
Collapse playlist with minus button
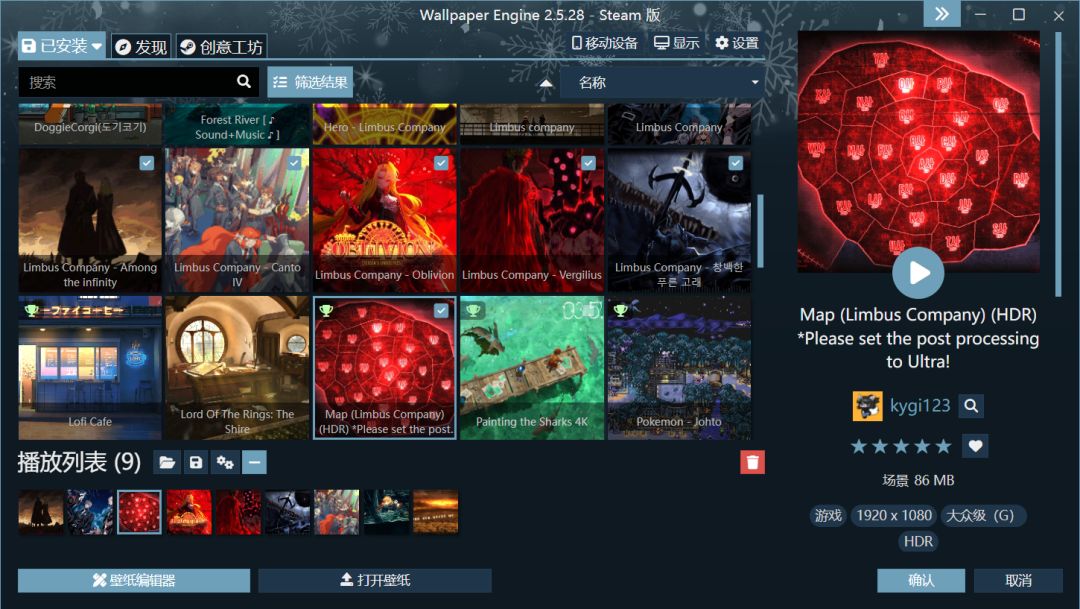pyautogui.click(x=253, y=462)
